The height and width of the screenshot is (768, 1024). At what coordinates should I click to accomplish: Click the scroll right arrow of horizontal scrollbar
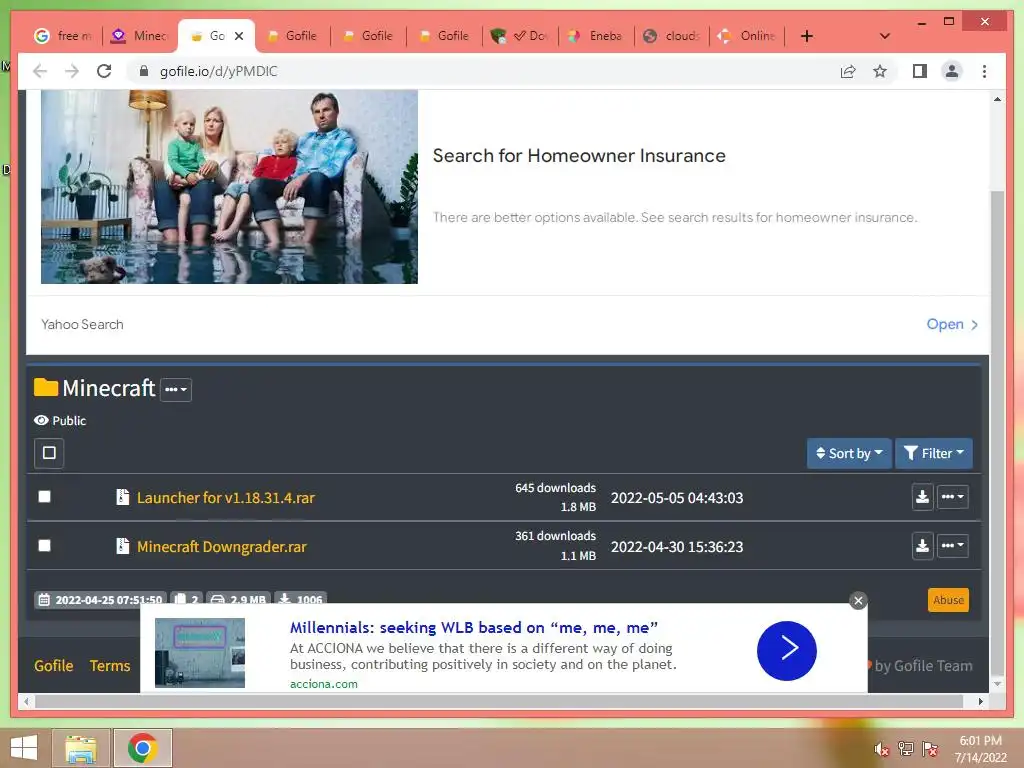tap(980, 701)
